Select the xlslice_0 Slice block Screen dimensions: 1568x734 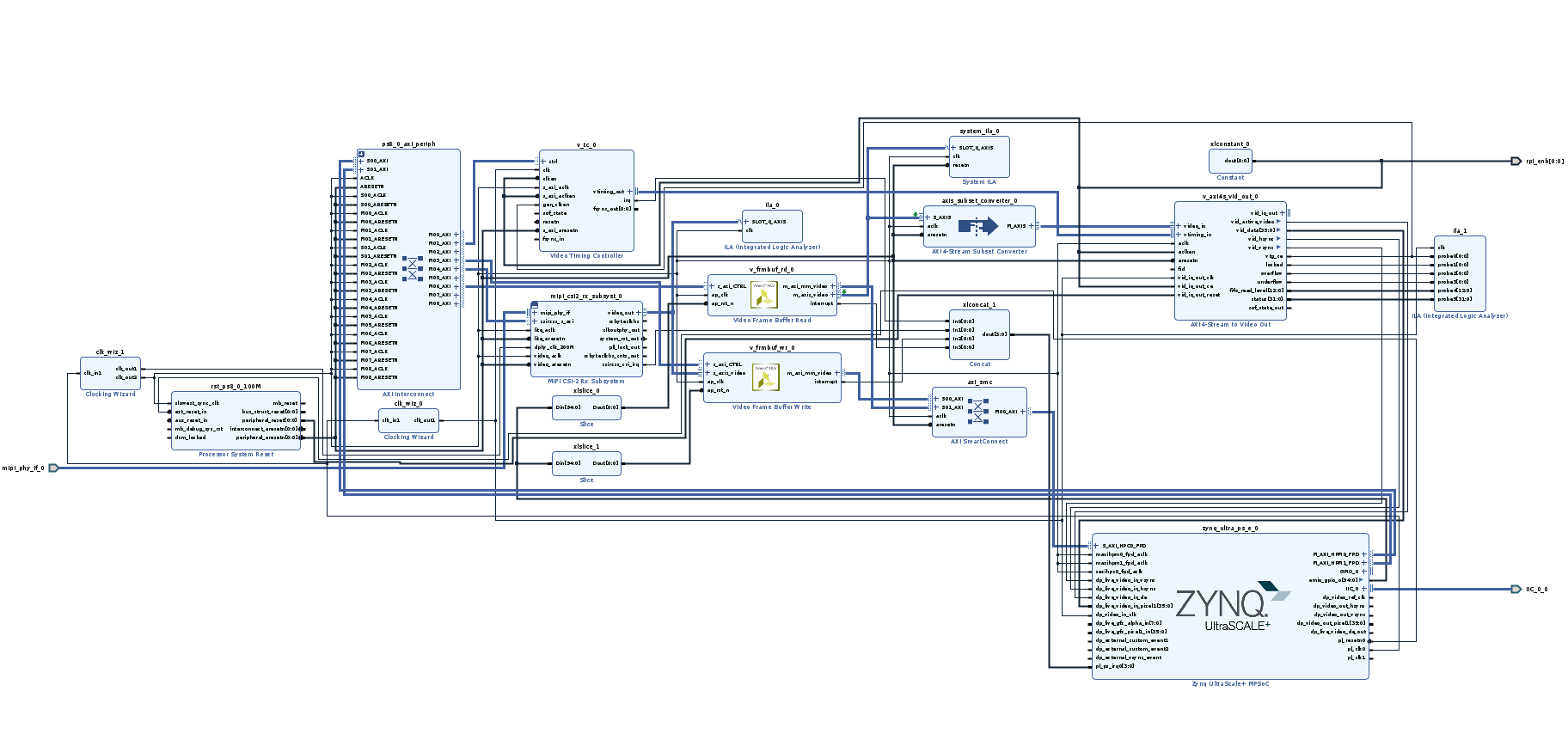[x=586, y=407]
